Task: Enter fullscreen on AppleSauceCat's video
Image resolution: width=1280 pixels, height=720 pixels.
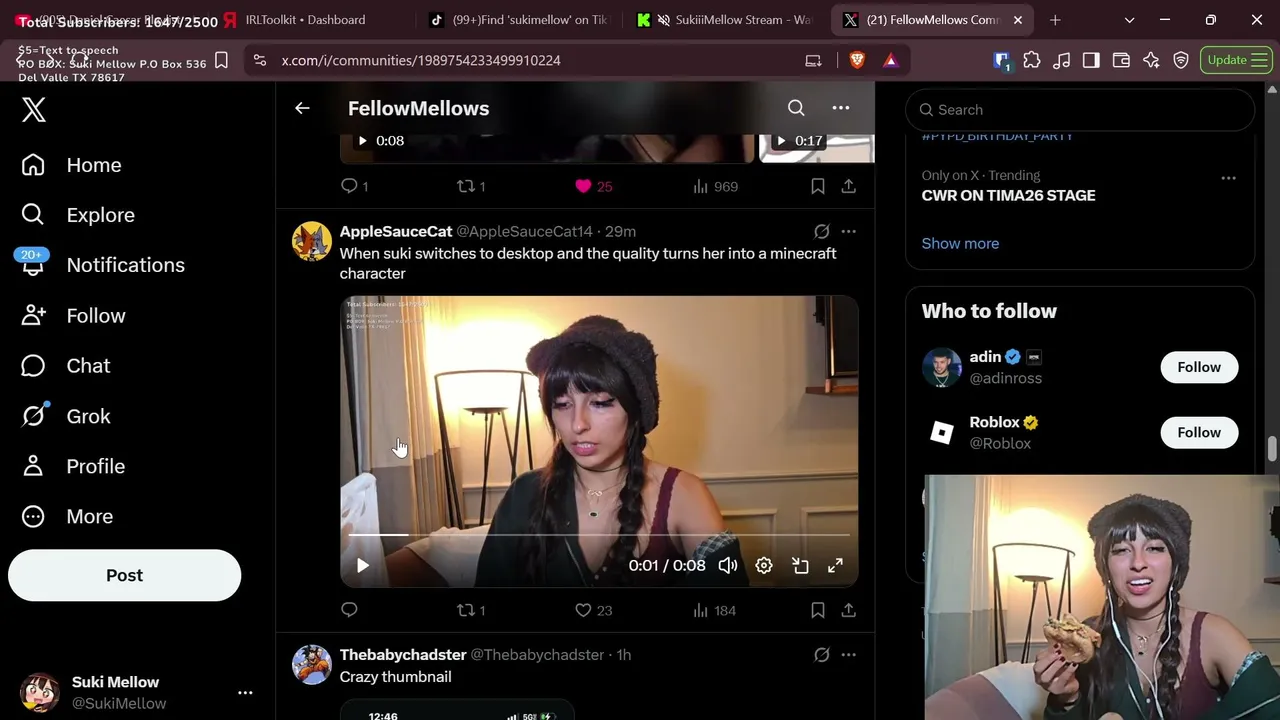Action: [835, 566]
